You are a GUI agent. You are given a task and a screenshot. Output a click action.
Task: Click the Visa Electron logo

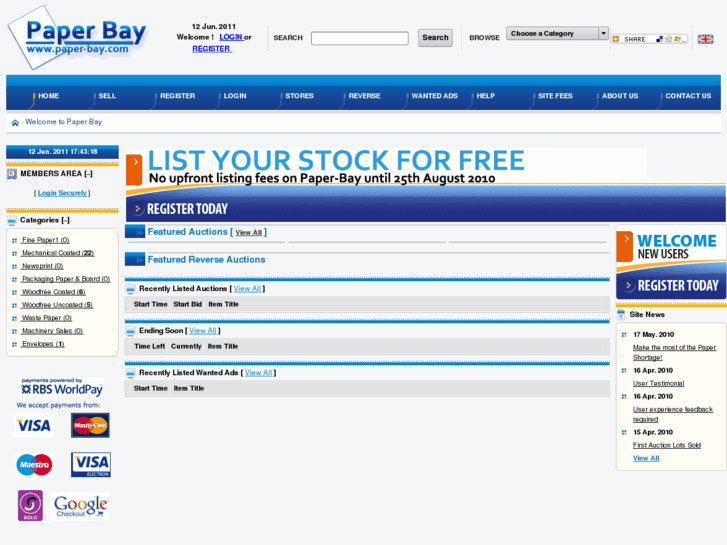click(91, 465)
